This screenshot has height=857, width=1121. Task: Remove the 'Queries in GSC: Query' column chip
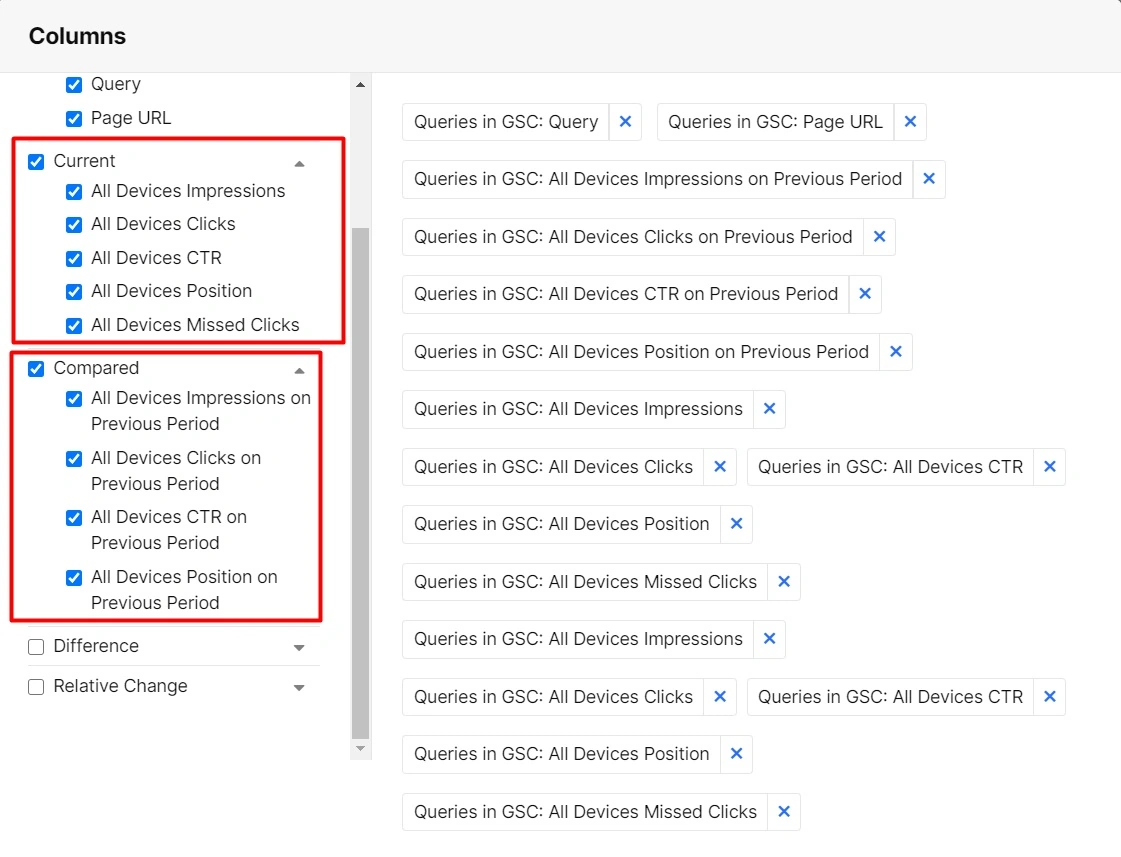pos(625,122)
